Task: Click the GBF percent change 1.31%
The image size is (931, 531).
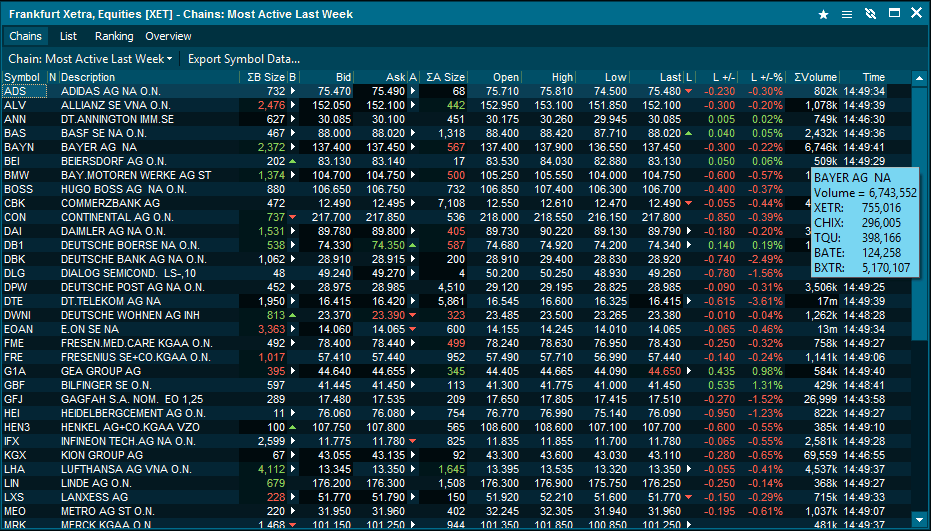Action: (x=767, y=385)
